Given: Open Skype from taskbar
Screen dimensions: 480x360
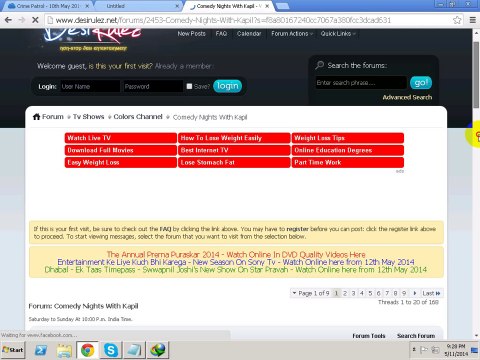Looking at the screenshot, I should [111, 350].
